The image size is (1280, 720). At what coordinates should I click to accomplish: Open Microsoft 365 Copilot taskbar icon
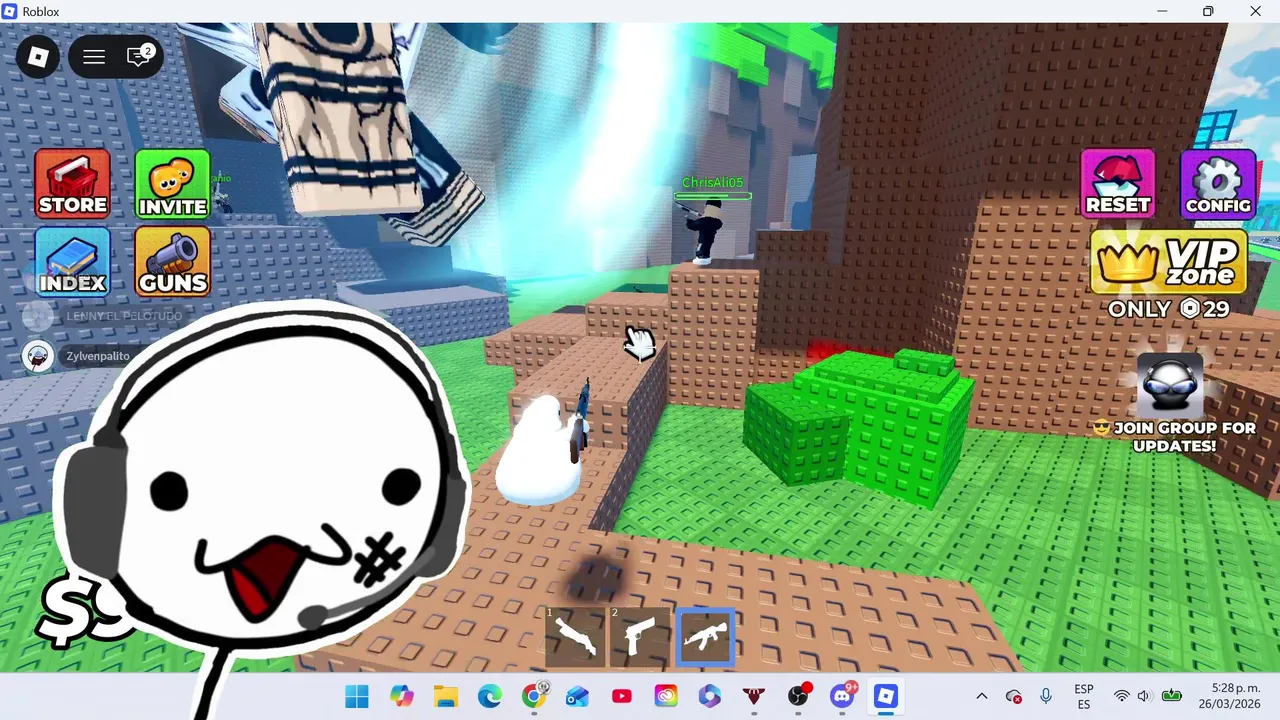(x=710, y=696)
